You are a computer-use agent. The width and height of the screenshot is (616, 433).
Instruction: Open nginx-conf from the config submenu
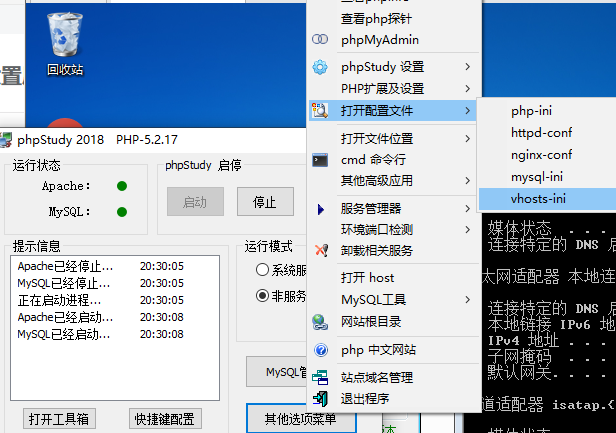547,155
